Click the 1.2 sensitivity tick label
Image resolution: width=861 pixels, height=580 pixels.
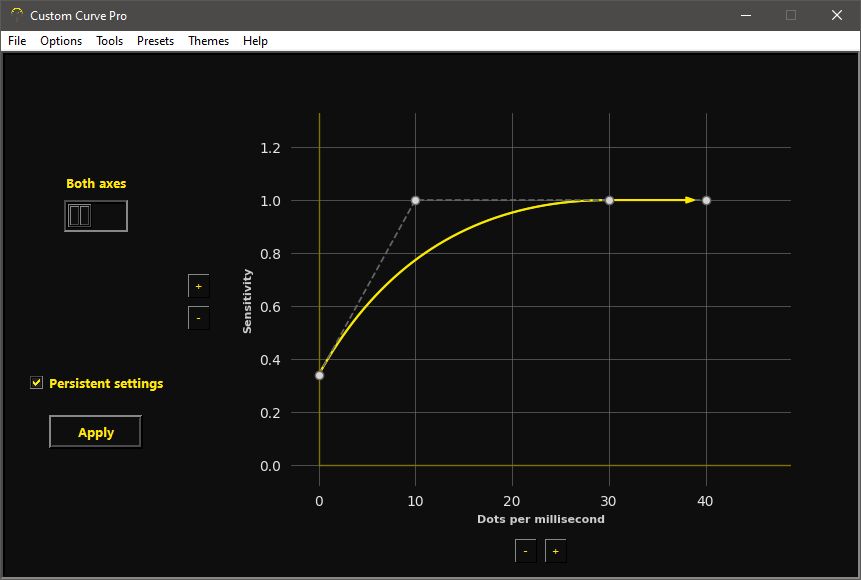tap(270, 148)
